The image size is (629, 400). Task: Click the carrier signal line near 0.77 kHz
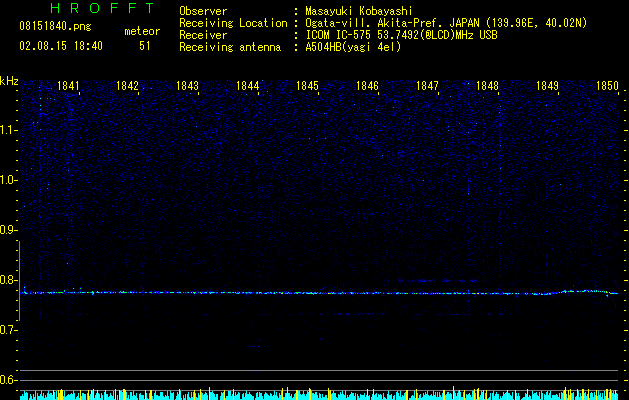click(x=319, y=293)
